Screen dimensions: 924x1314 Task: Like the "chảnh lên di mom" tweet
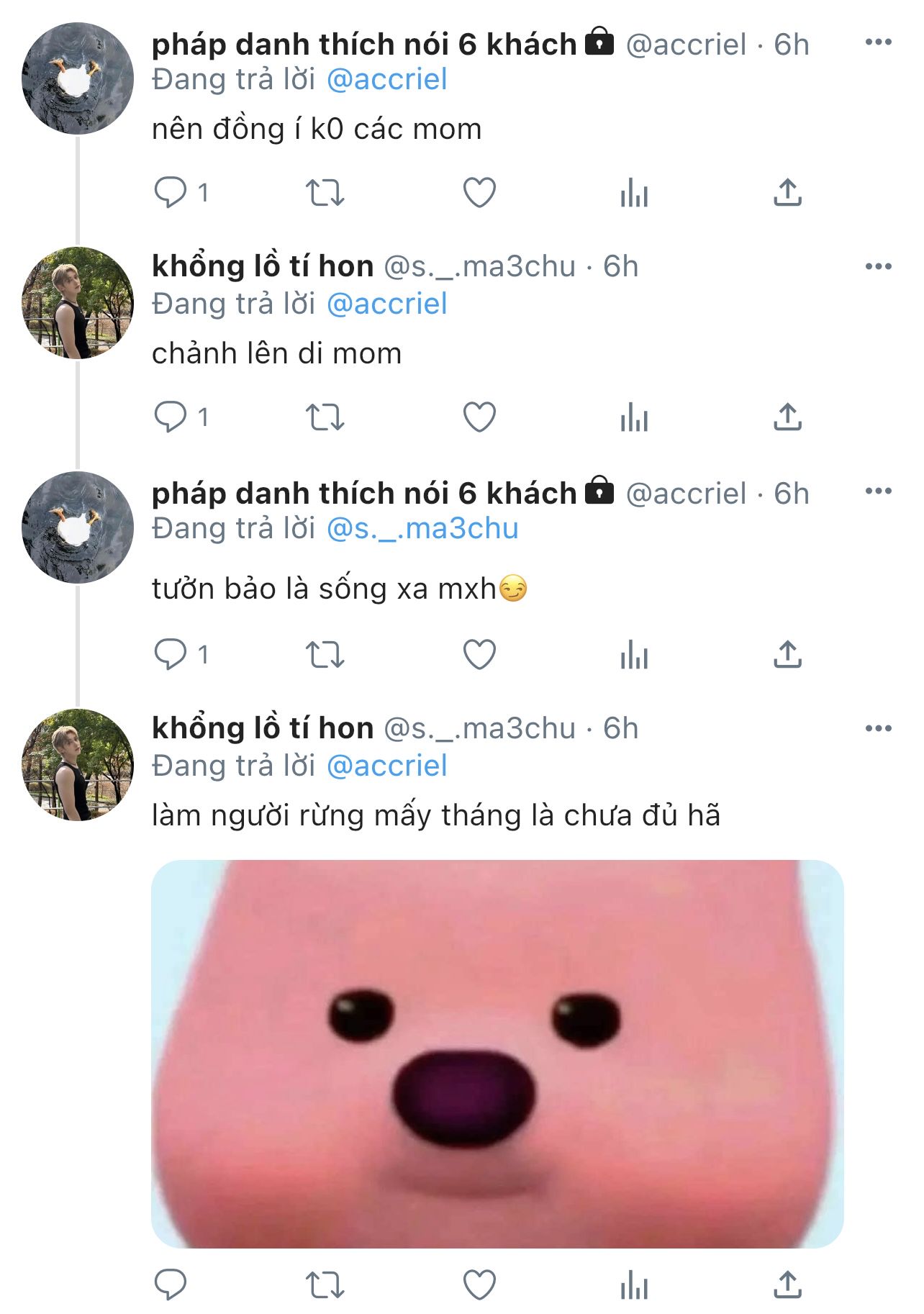tap(479, 417)
